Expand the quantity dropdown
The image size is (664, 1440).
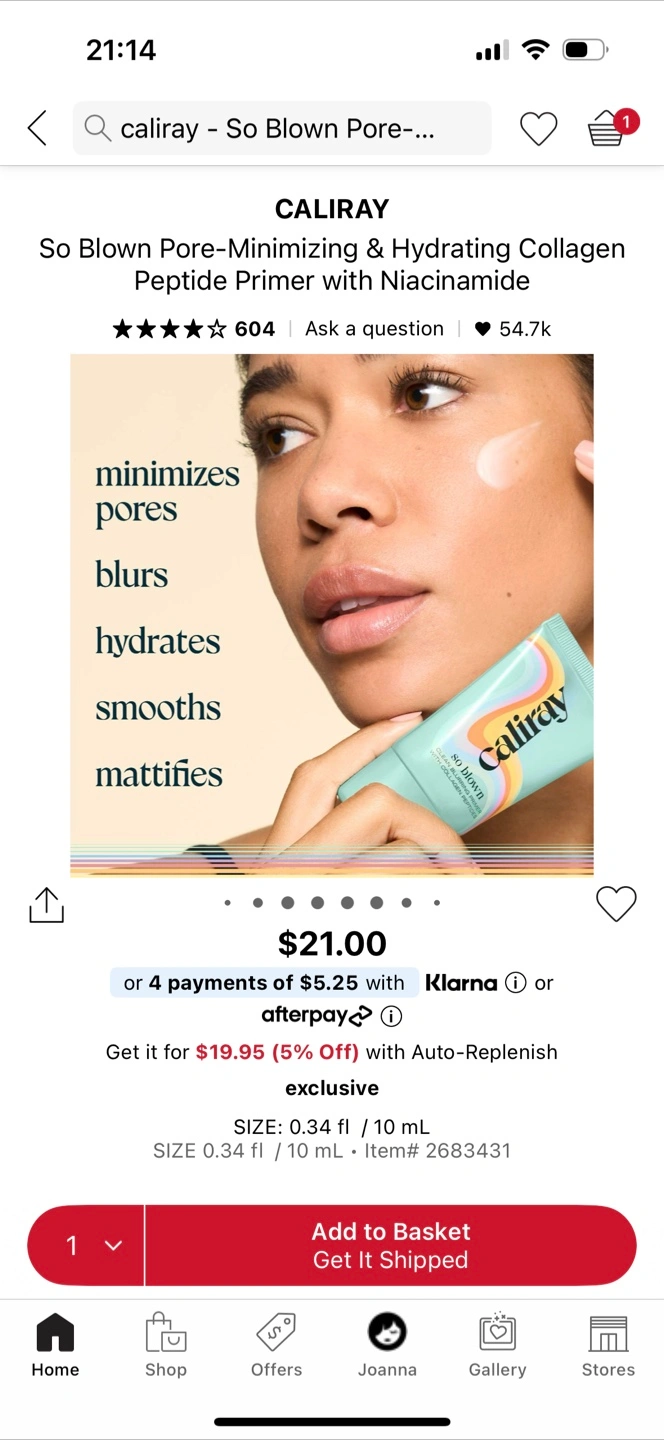pyautogui.click(x=87, y=1245)
